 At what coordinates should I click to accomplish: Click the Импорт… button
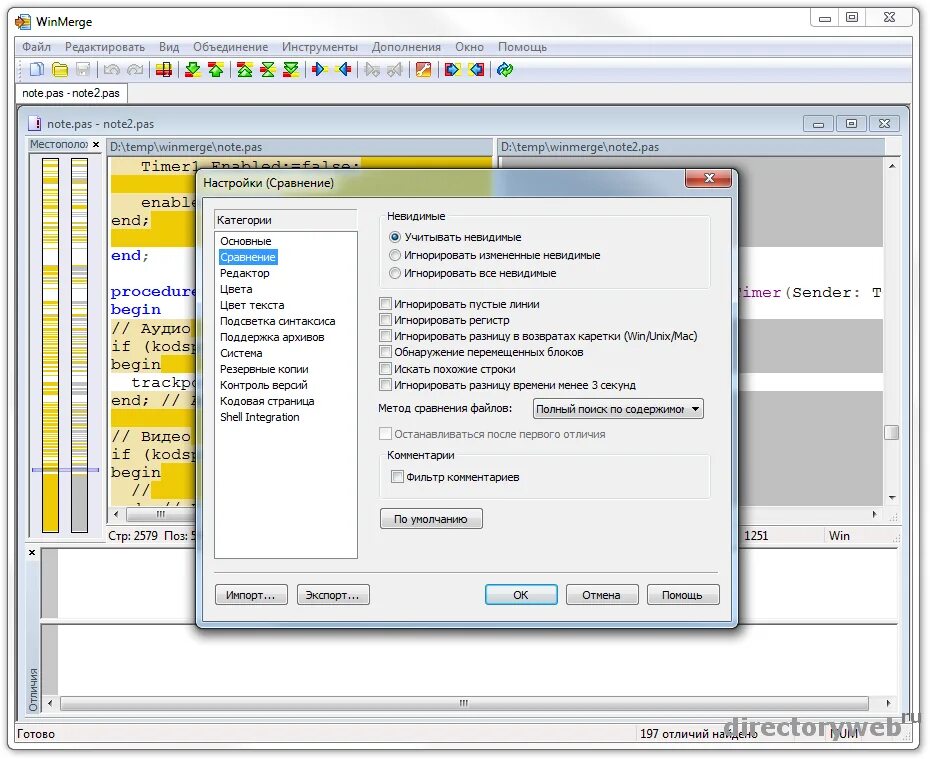point(250,595)
